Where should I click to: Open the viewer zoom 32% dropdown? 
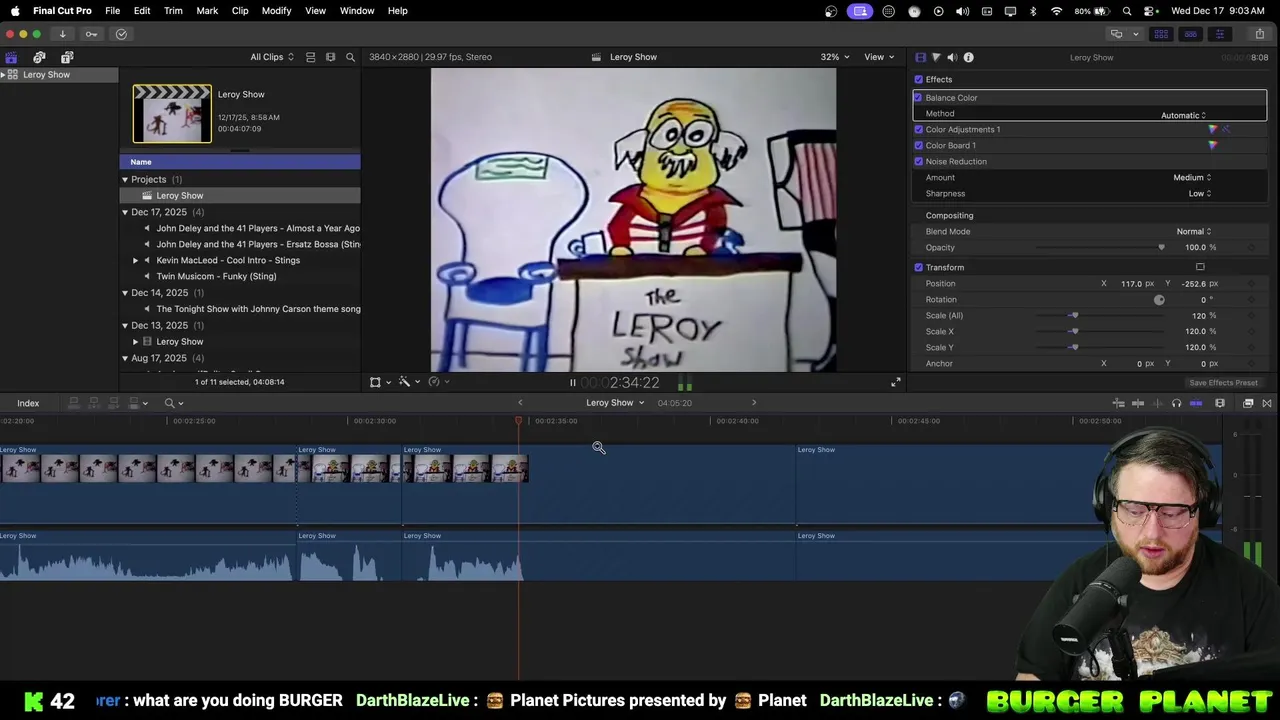(x=835, y=57)
